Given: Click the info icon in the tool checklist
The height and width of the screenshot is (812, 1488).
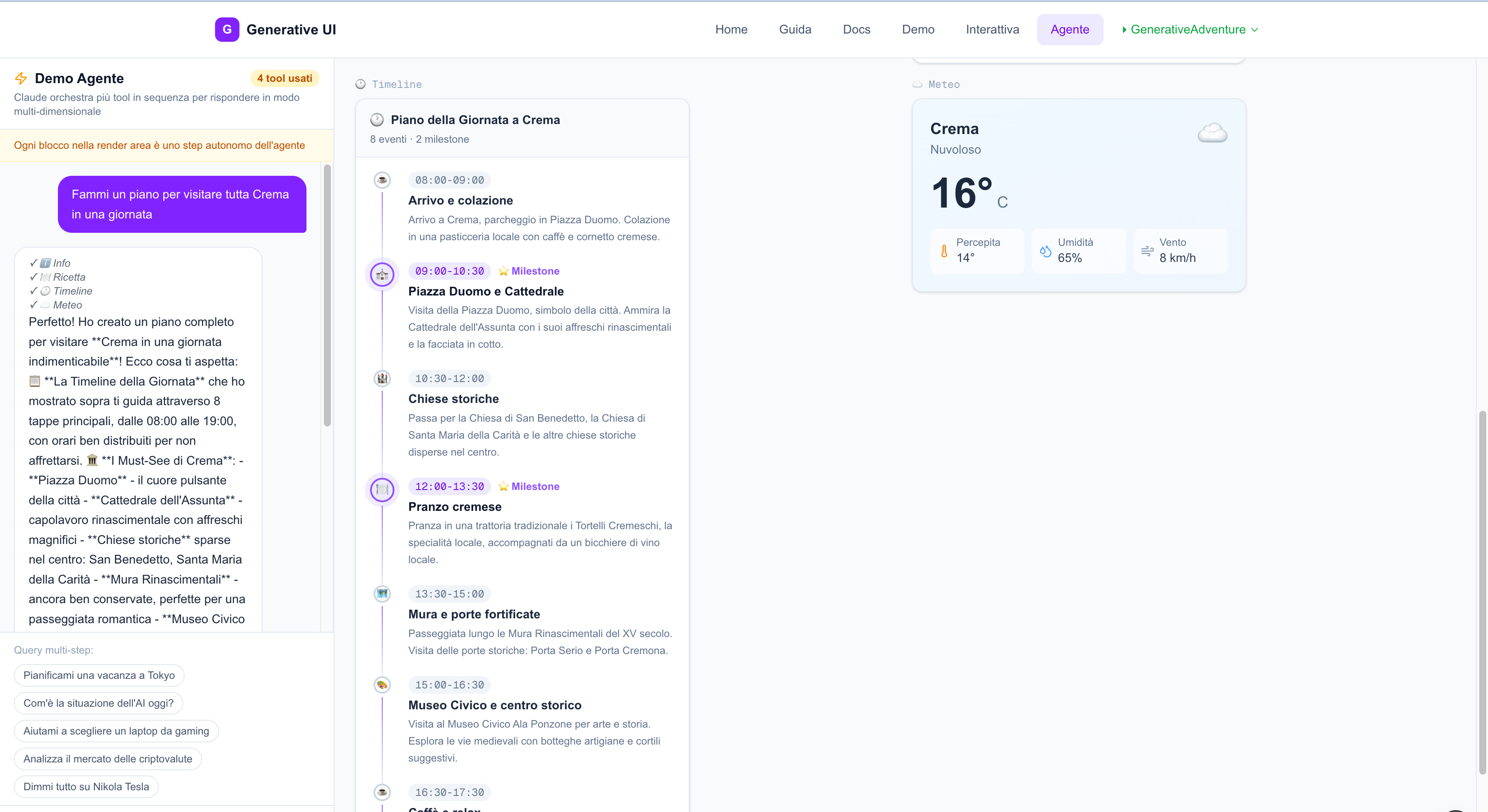Looking at the screenshot, I should [x=46, y=263].
